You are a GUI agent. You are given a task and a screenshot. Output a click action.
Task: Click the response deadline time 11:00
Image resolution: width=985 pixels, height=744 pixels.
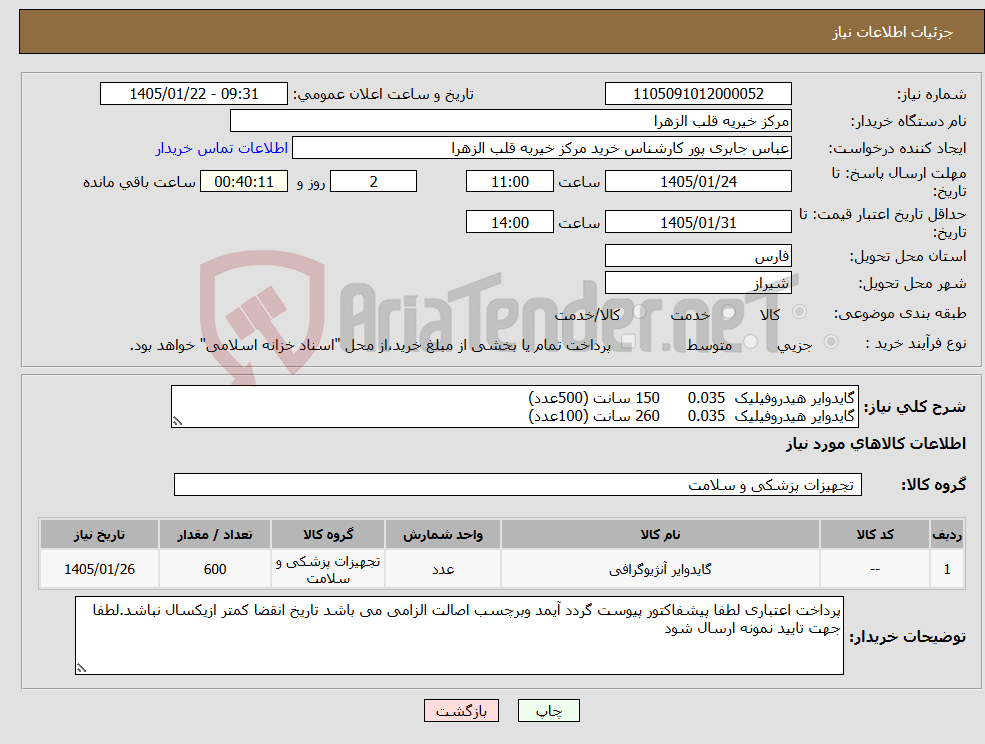click(x=509, y=182)
